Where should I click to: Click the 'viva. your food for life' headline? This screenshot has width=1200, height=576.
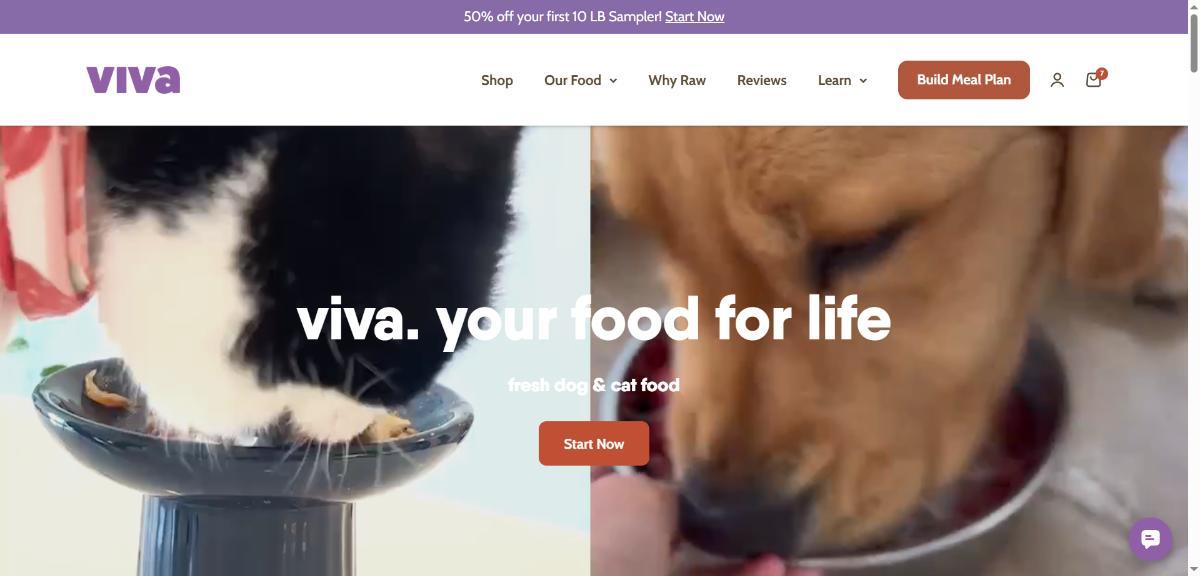[x=594, y=319]
